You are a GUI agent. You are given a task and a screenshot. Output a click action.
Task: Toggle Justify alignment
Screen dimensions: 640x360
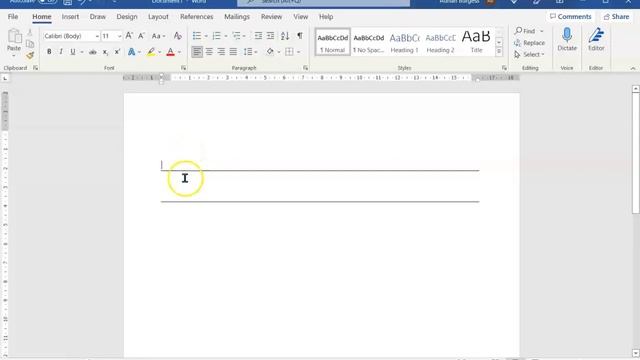click(233, 52)
